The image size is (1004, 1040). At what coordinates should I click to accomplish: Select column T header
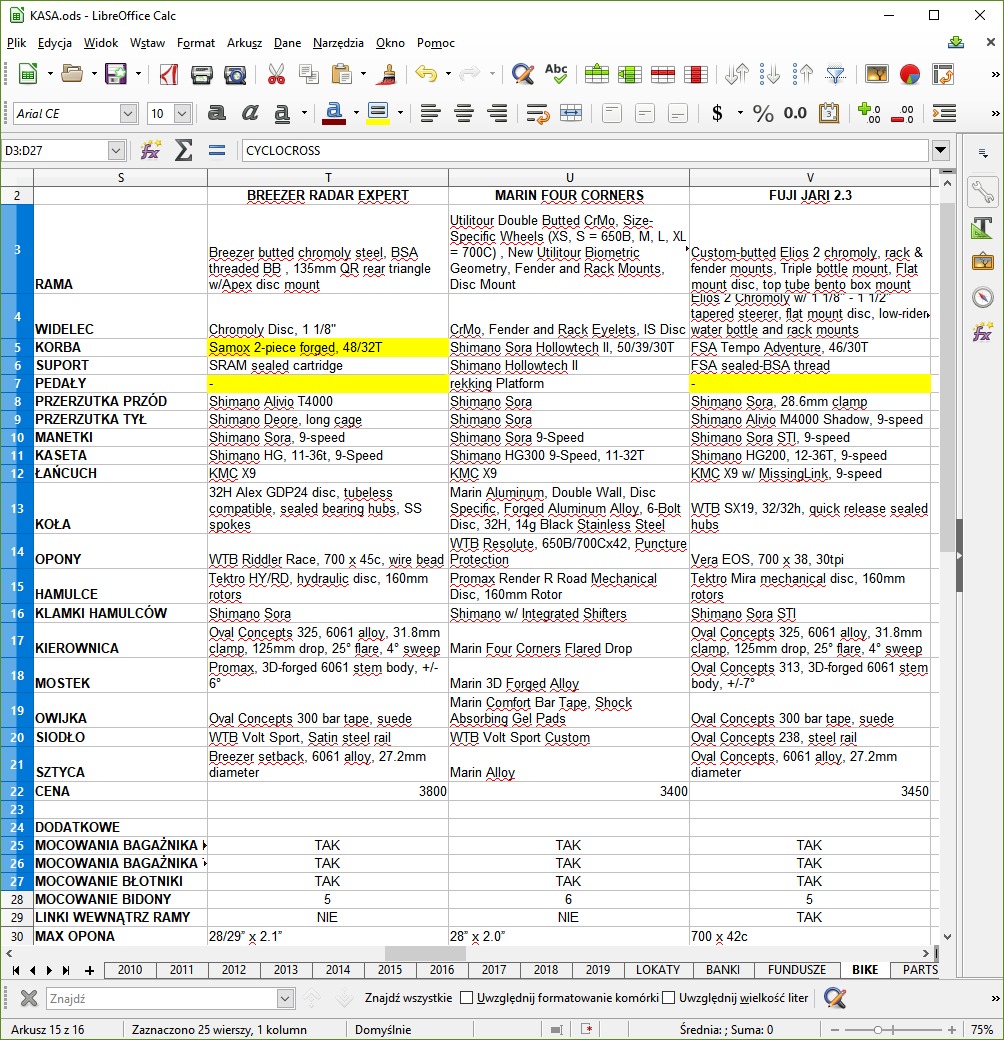coord(328,178)
